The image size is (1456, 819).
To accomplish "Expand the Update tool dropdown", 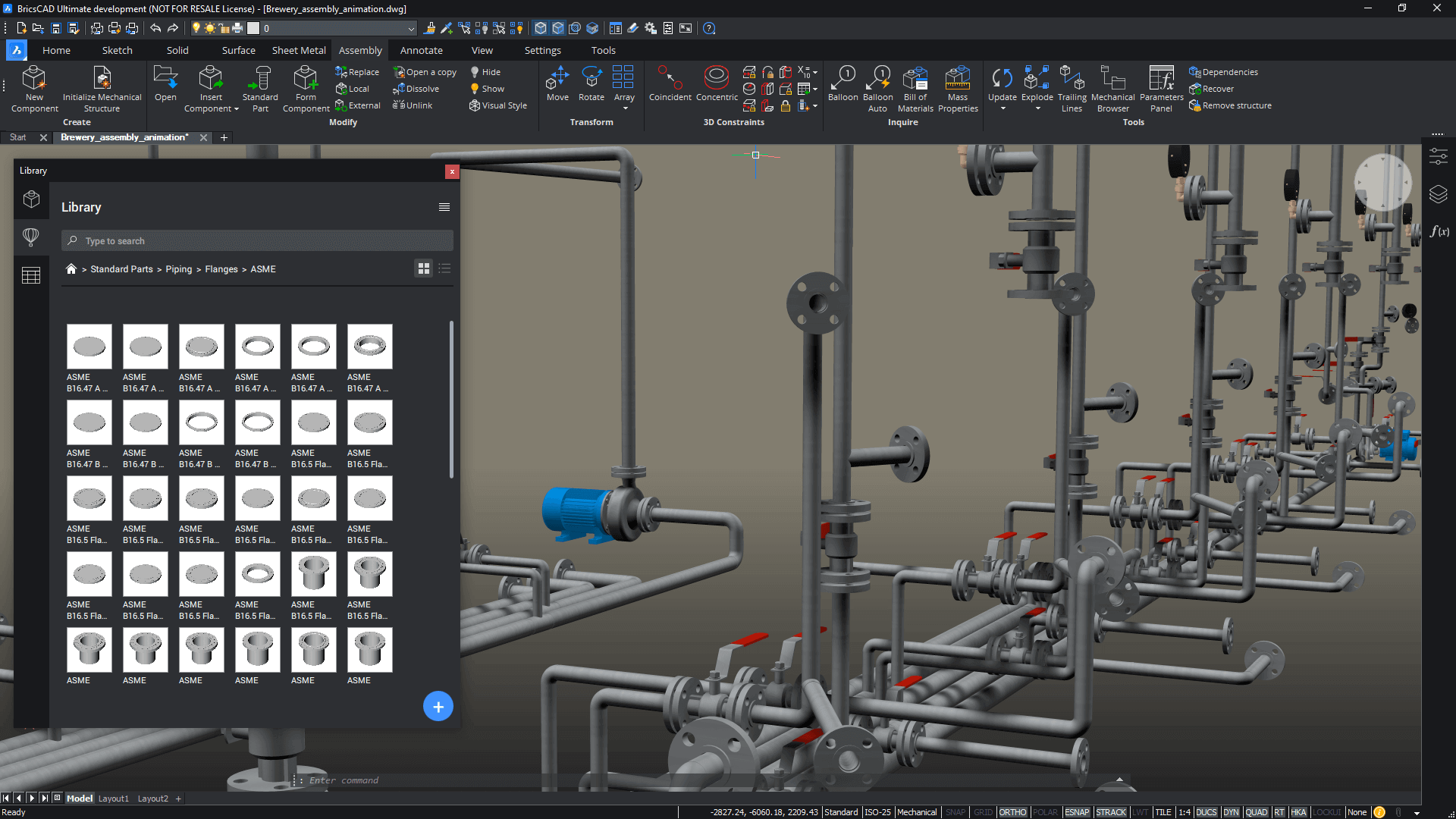I will (1002, 108).
